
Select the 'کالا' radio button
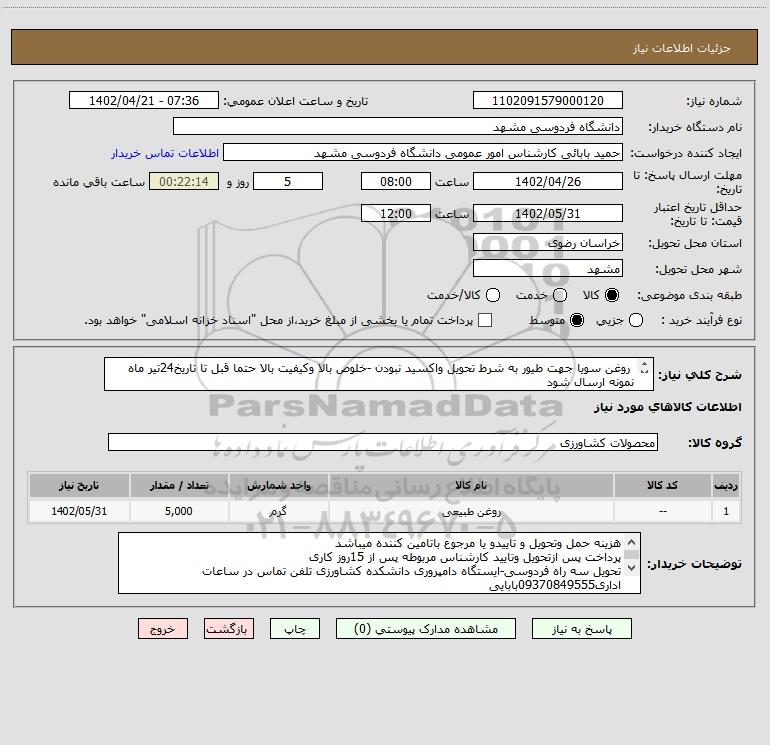click(x=612, y=295)
